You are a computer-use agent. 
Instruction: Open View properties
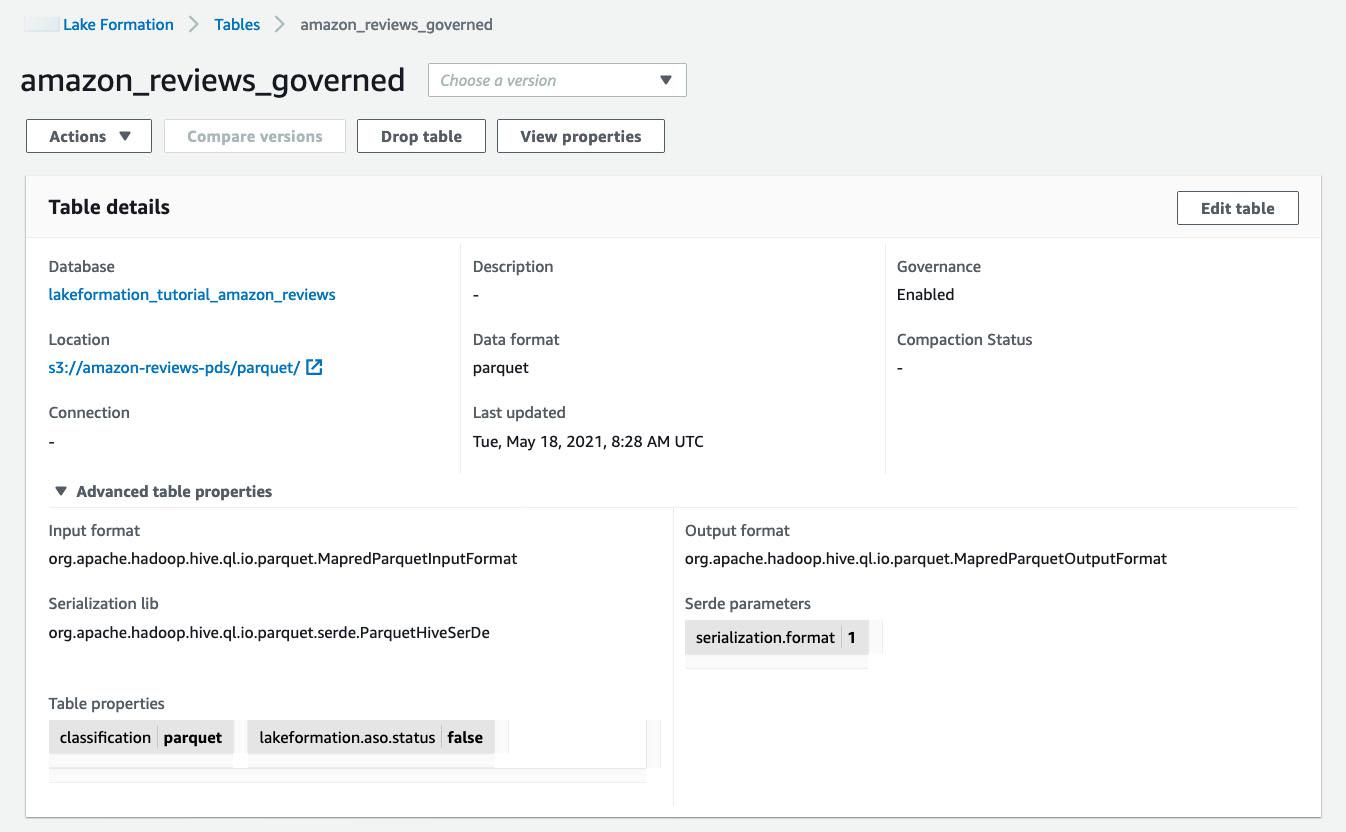point(580,136)
